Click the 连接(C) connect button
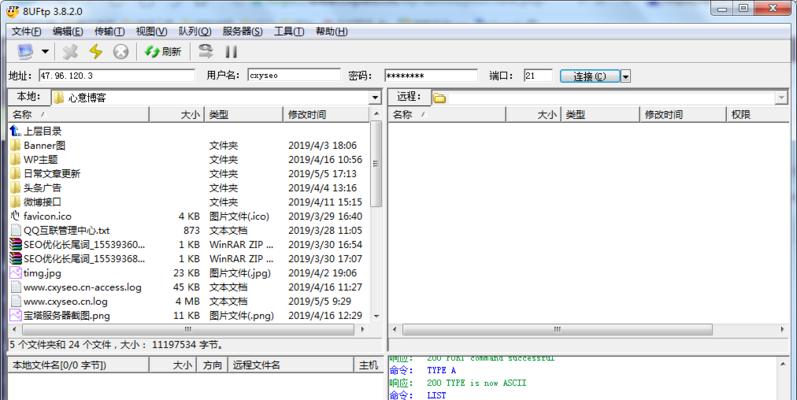Image resolution: width=797 pixels, height=400 pixels. tap(590, 76)
